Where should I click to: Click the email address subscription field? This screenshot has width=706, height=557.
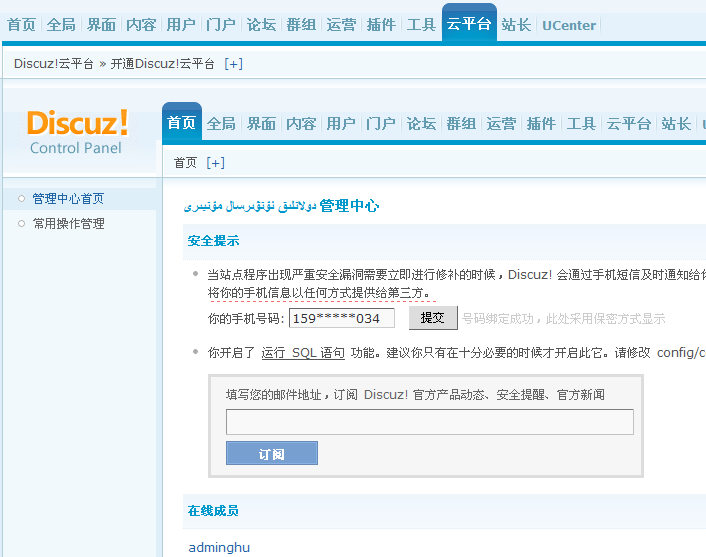pyautogui.click(x=430, y=422)
